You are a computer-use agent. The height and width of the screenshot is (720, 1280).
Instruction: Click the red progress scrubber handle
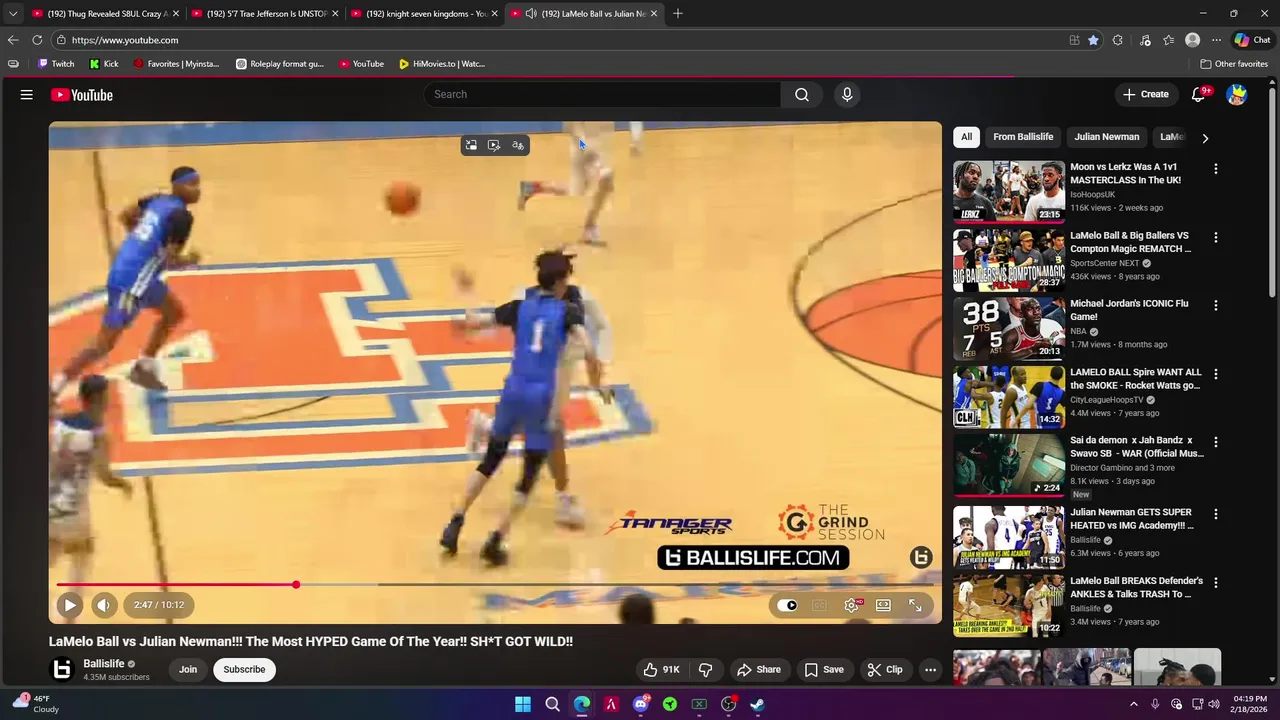(x=296, y=585)
